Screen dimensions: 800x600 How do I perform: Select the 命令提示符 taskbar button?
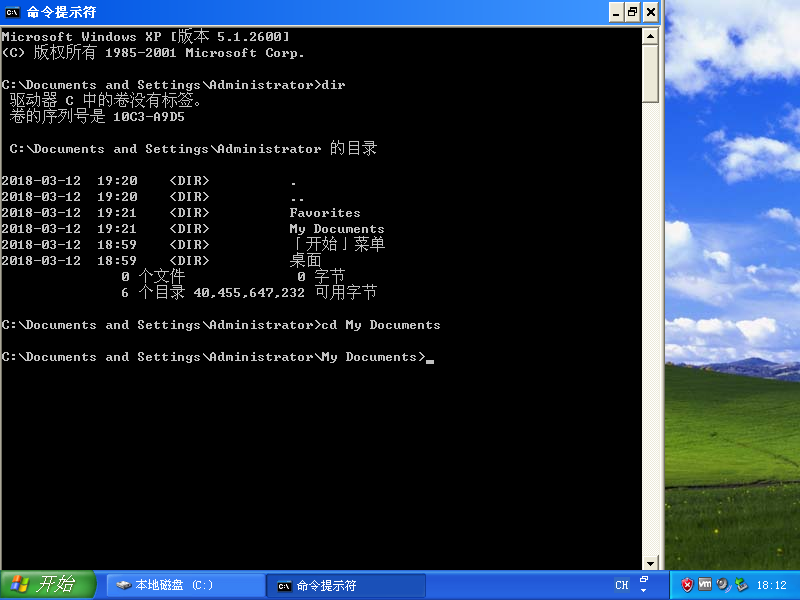coord(346,585)
